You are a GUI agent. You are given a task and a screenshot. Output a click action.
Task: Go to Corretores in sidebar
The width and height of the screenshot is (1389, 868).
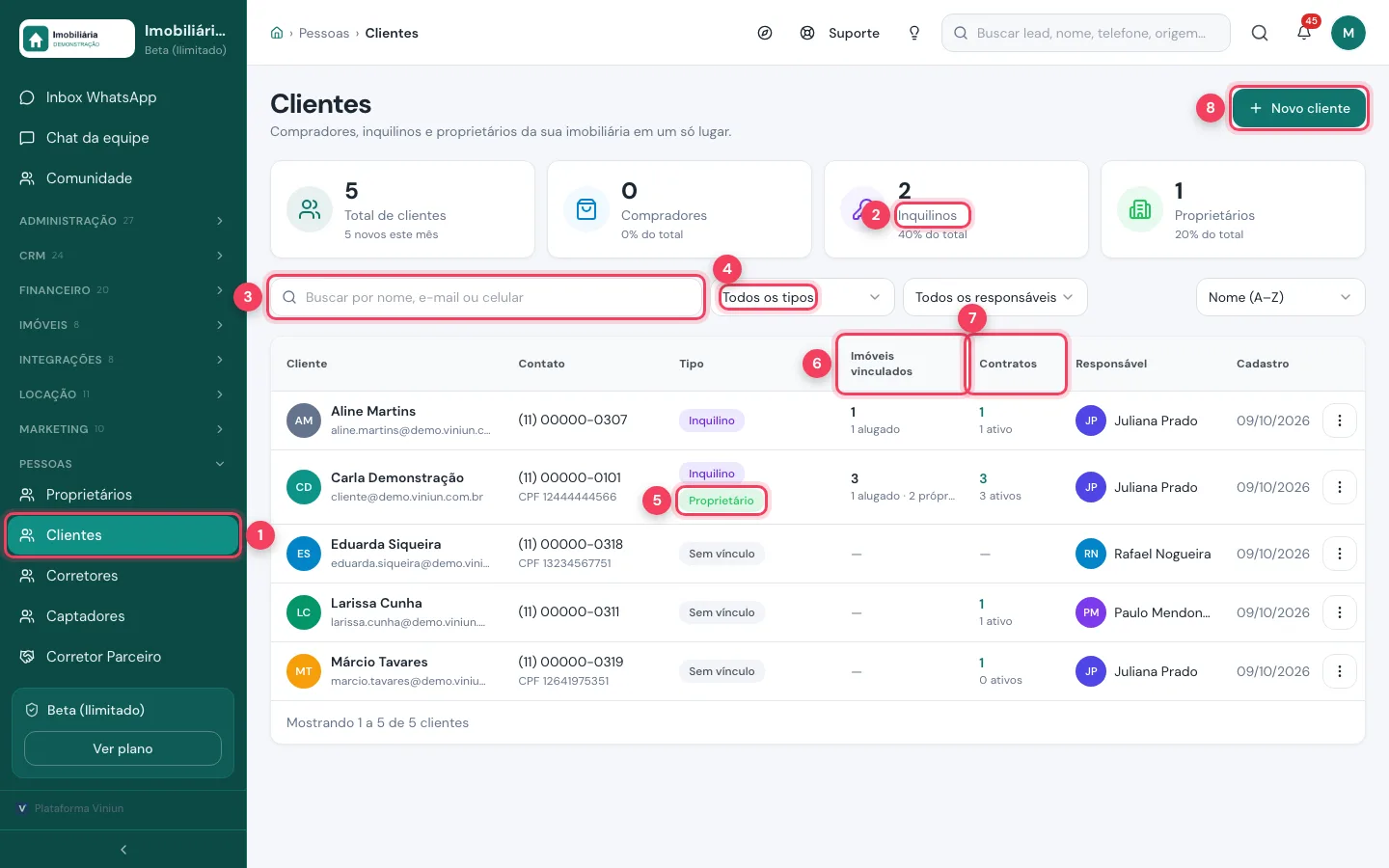tap(123, 576)
